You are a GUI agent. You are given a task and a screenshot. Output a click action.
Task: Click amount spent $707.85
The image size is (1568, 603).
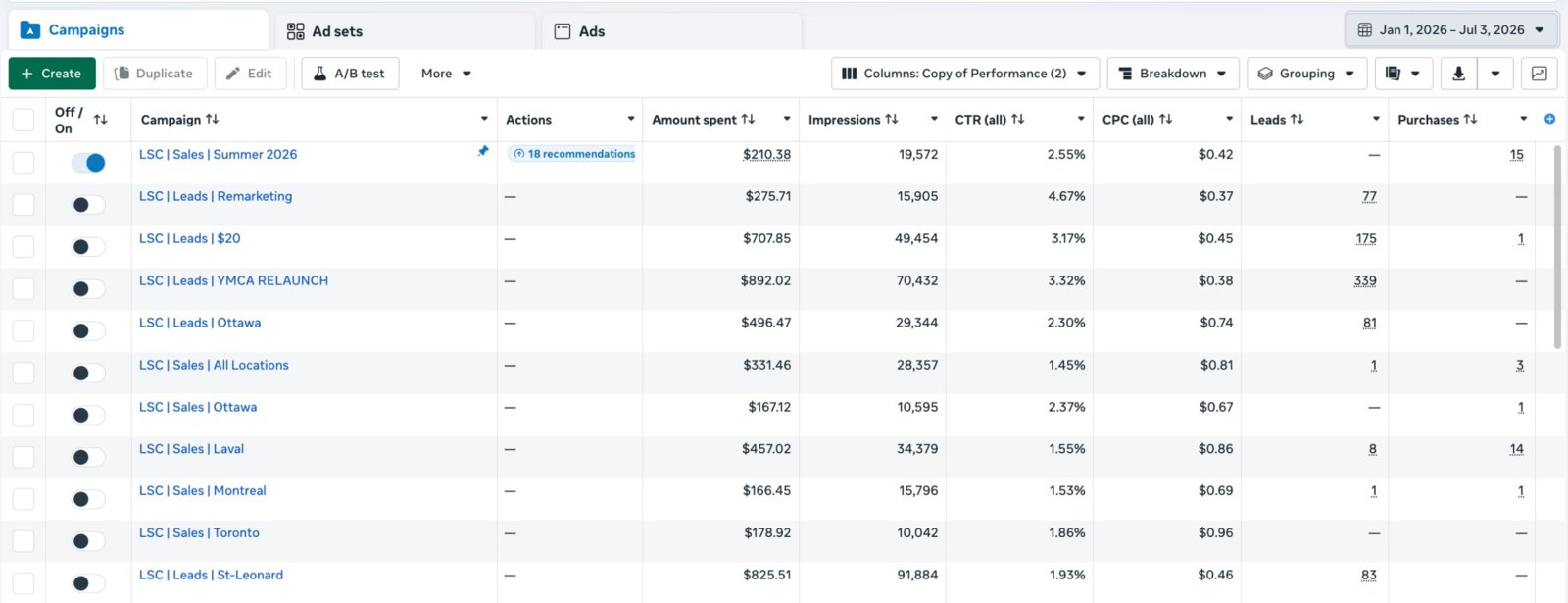(766, 238)
